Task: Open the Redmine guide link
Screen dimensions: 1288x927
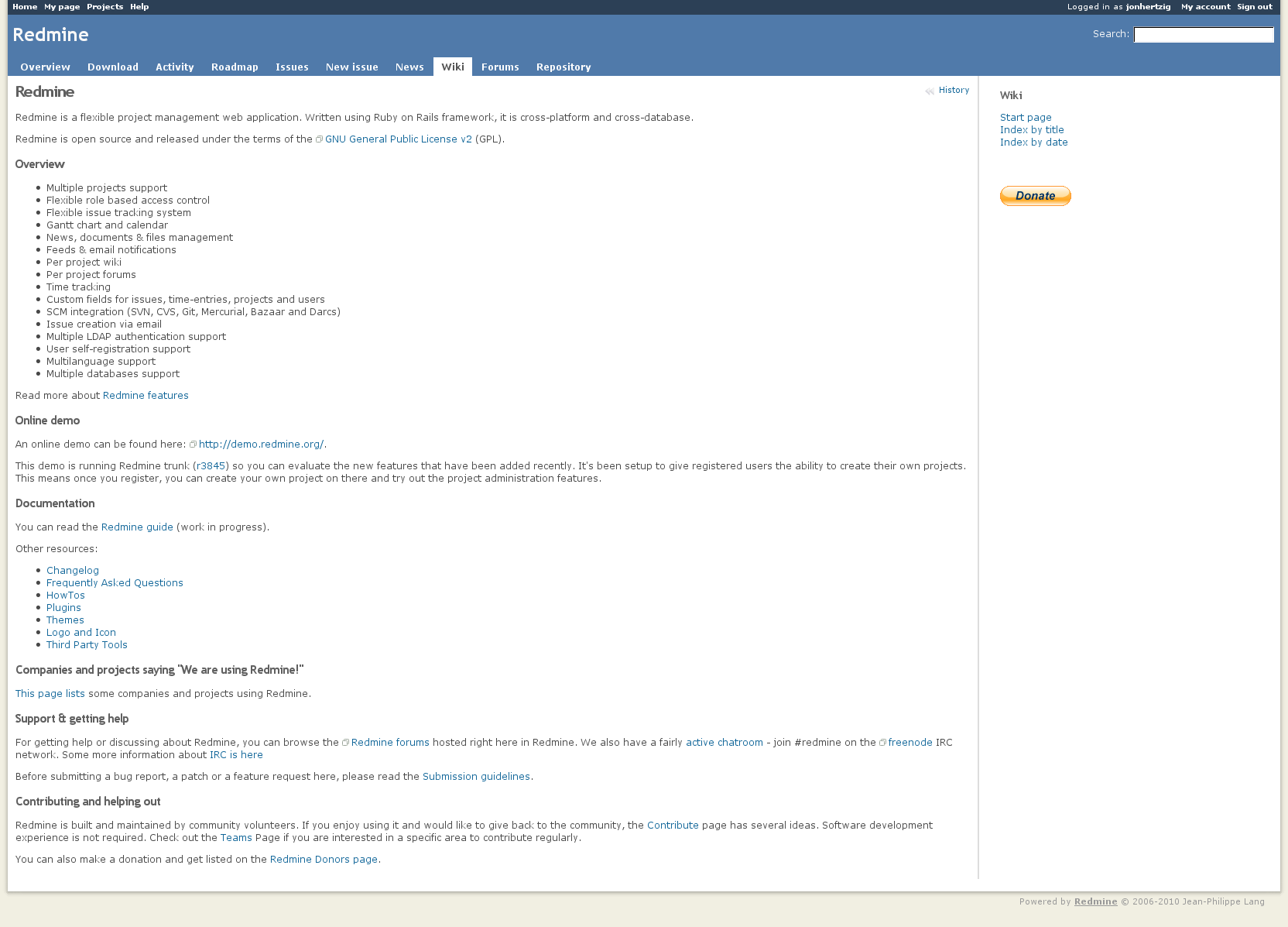Action: pyautogui.click(x=137, y=527)
